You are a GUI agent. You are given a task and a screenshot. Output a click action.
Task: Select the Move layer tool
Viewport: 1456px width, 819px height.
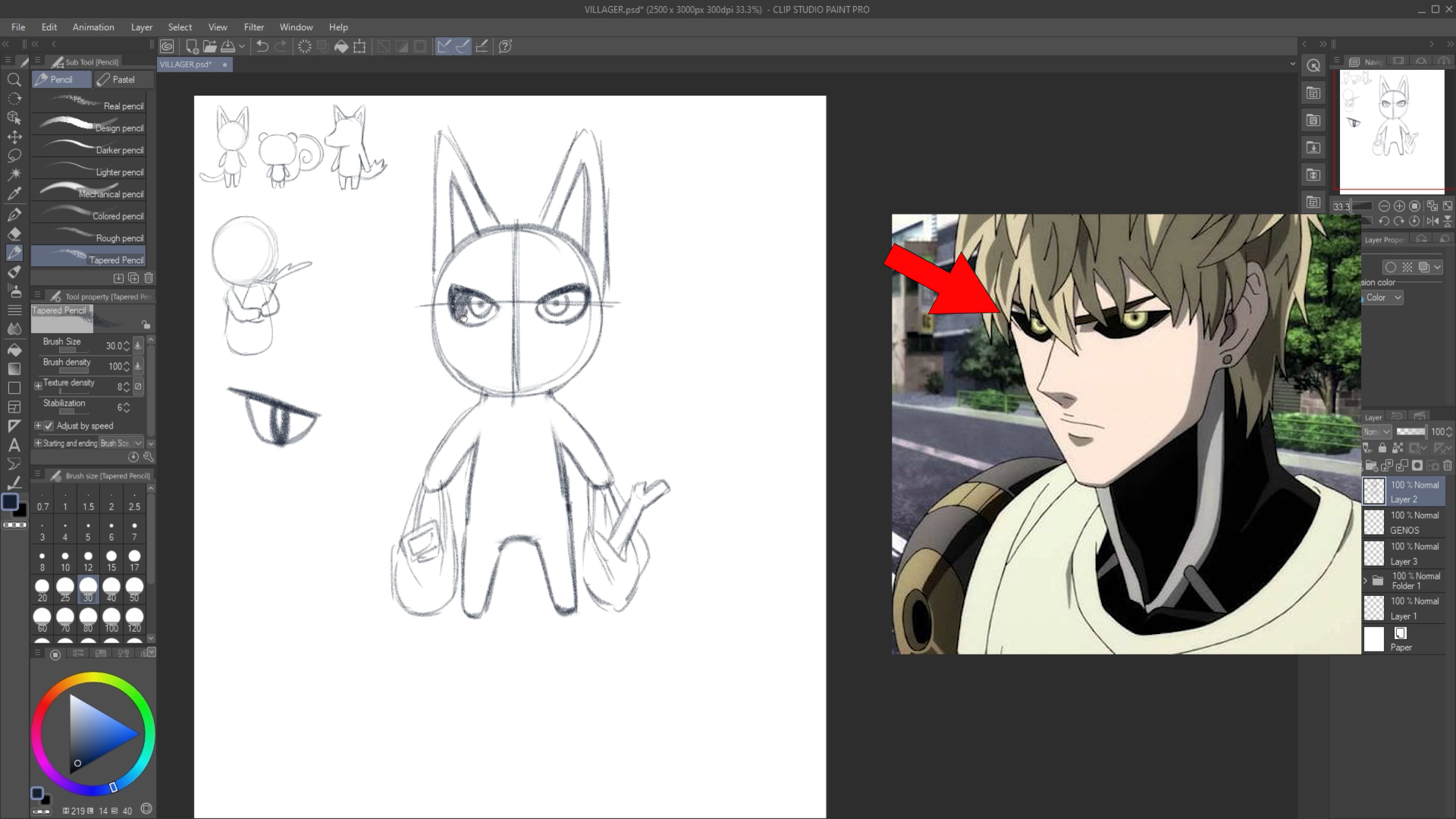click(x=14, y=136)
